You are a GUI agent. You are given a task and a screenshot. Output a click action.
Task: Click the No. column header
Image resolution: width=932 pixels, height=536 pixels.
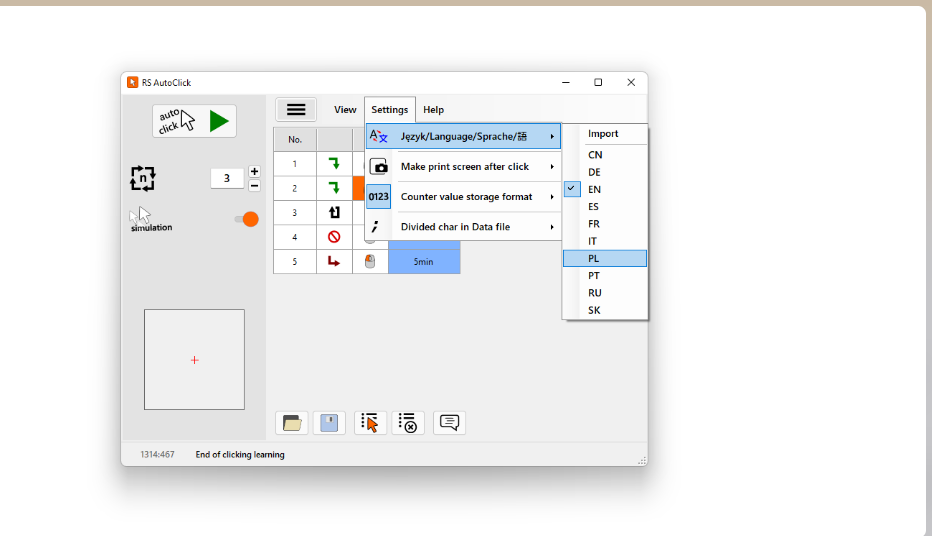click(x=295, y=140)
